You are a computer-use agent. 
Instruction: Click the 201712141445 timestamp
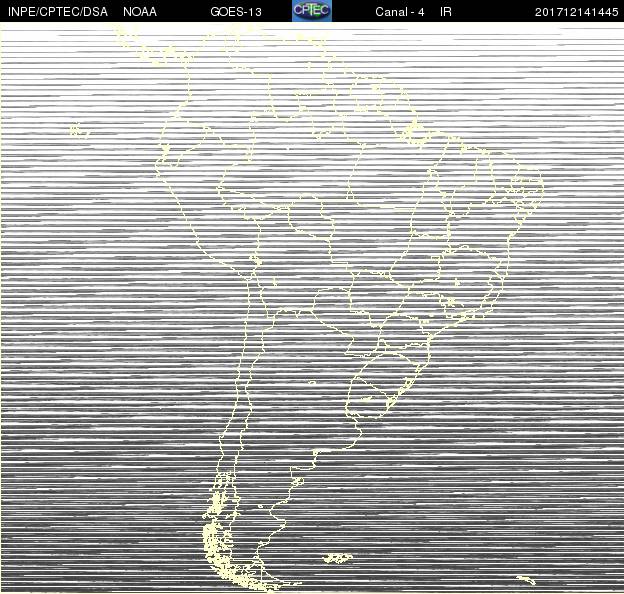click(x=575, y=12)
